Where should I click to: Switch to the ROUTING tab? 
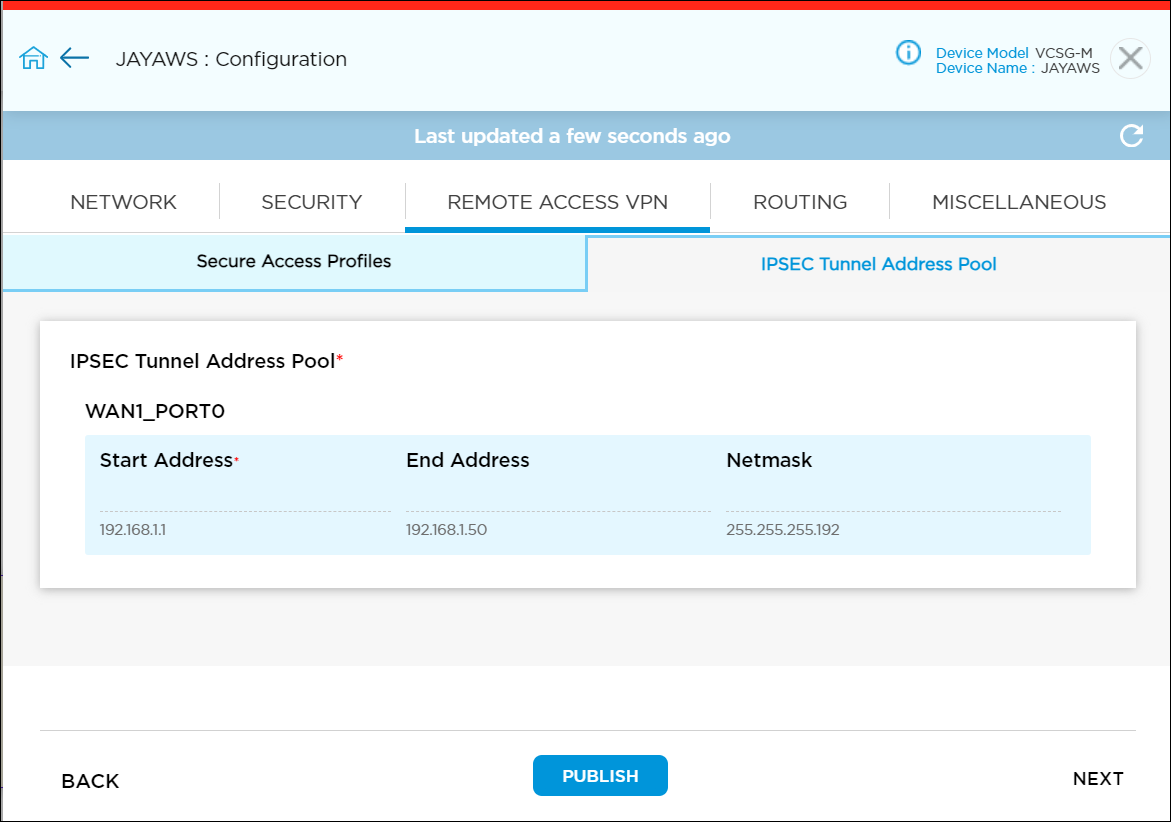tap(799, 201)
